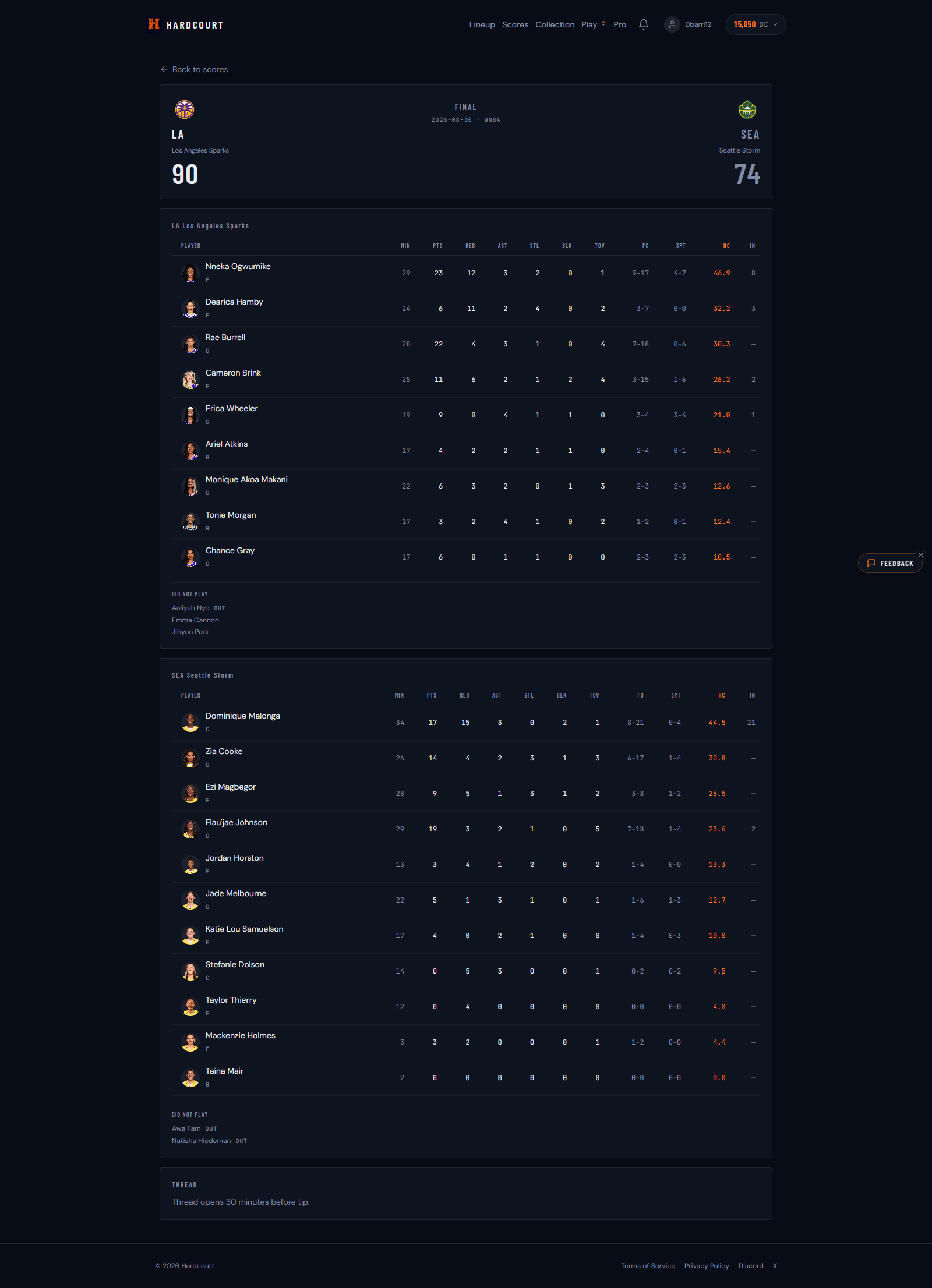
Task: Open the Collection page
Action: tap(555, 24)
